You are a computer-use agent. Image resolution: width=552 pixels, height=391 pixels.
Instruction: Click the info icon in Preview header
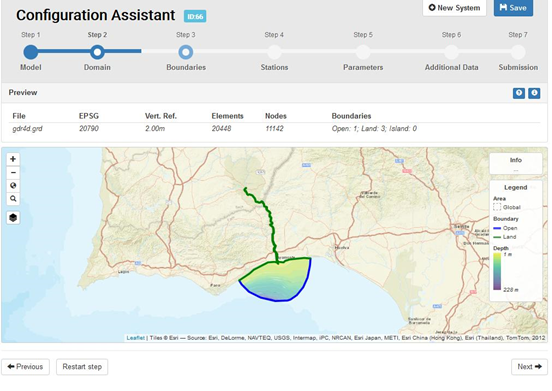coord(534,93)
